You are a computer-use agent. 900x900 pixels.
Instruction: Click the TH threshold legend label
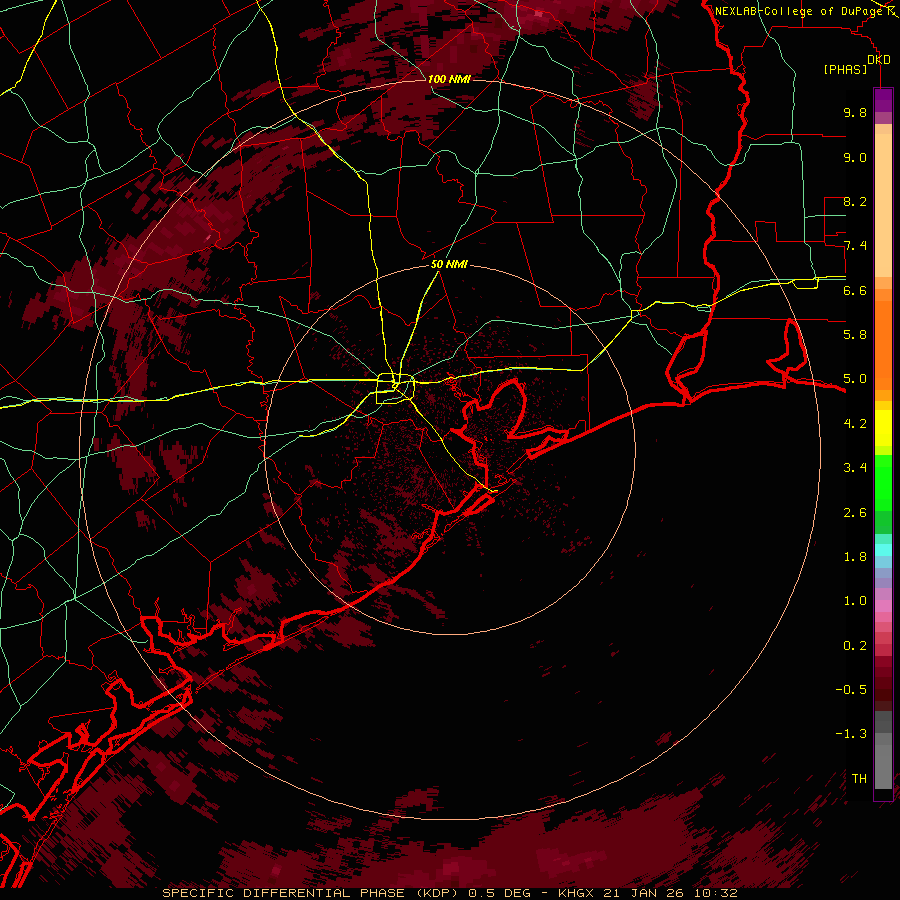[x=859, y=779]
